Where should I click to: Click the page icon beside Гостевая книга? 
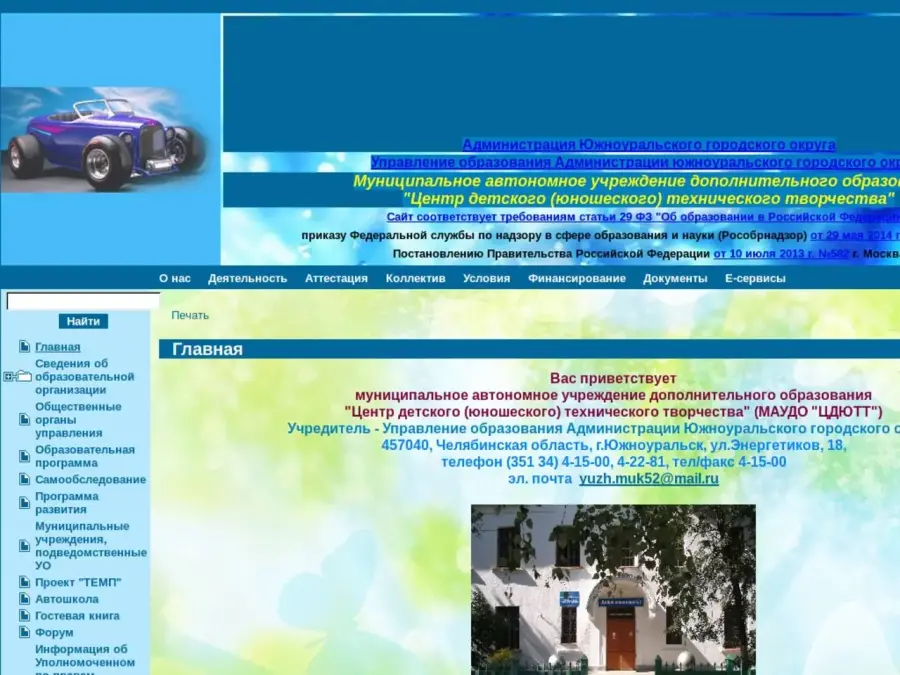pyautogui.click(x=25, y=616)
